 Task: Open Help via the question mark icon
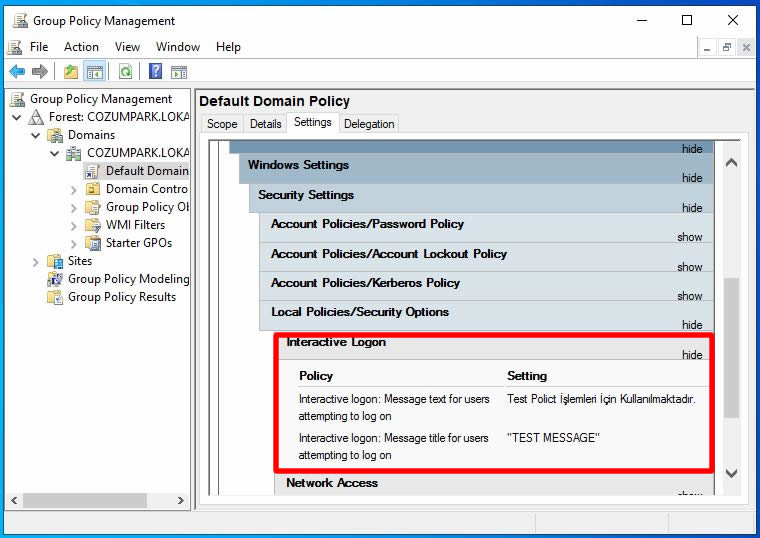tap(156, 71)
